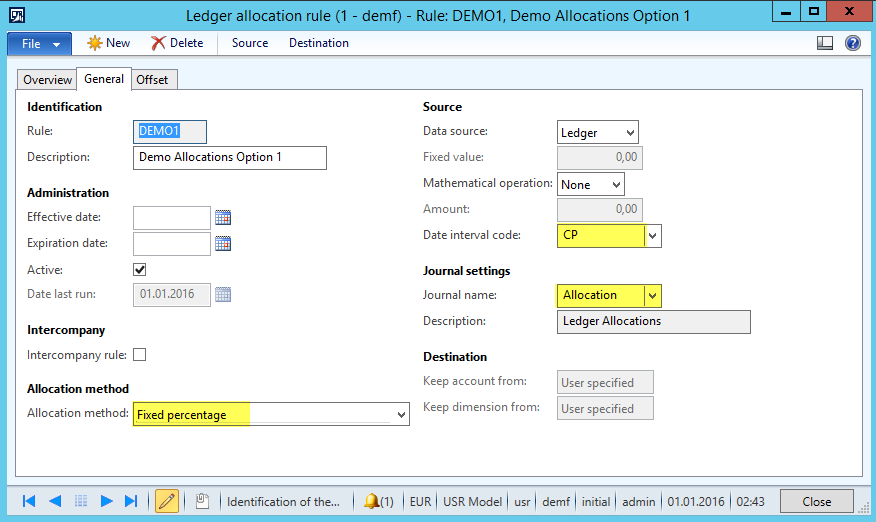
Task: Expand the Journal name dropdown
Action: 653,295
